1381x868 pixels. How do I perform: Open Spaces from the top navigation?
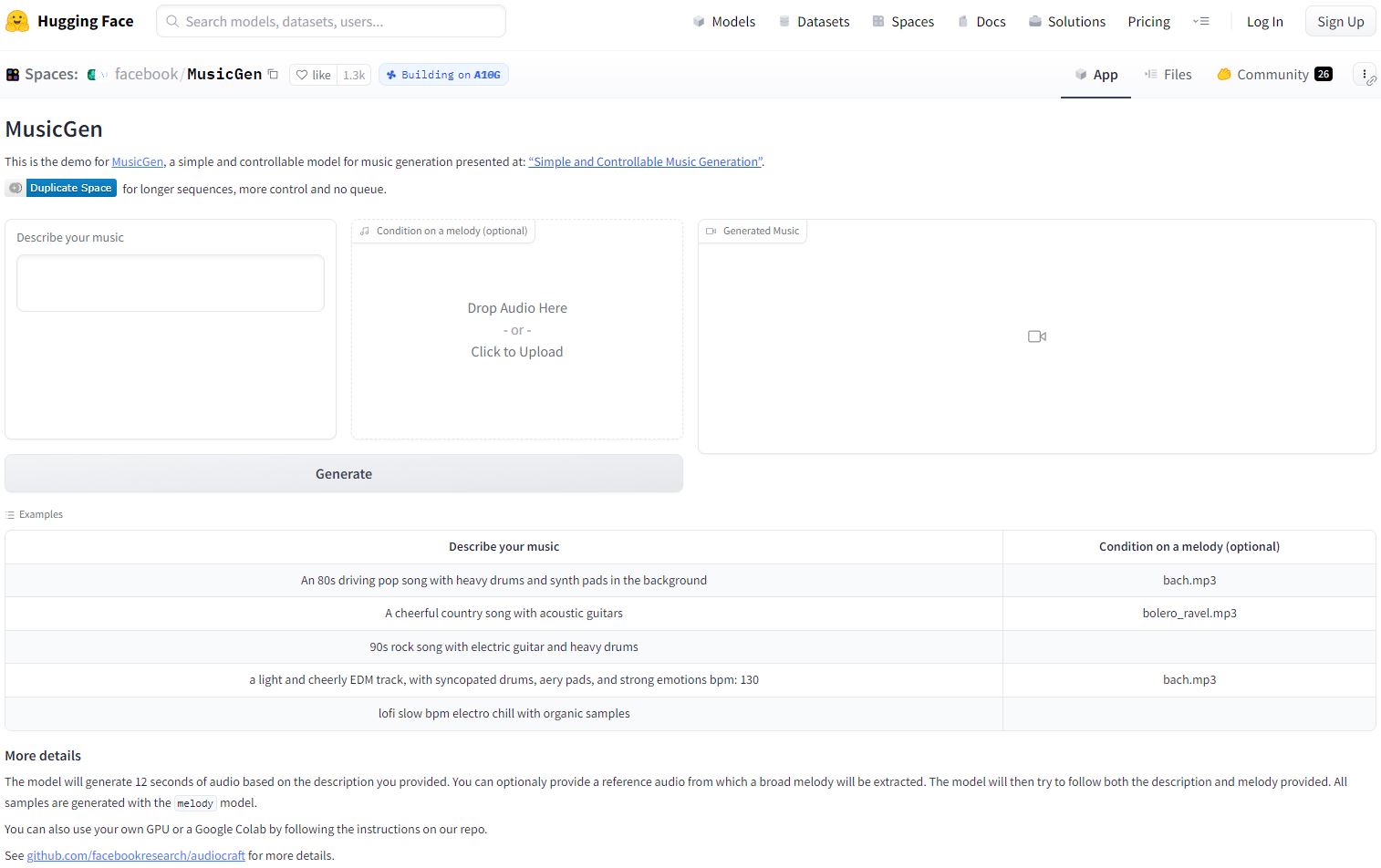(903, 21)
